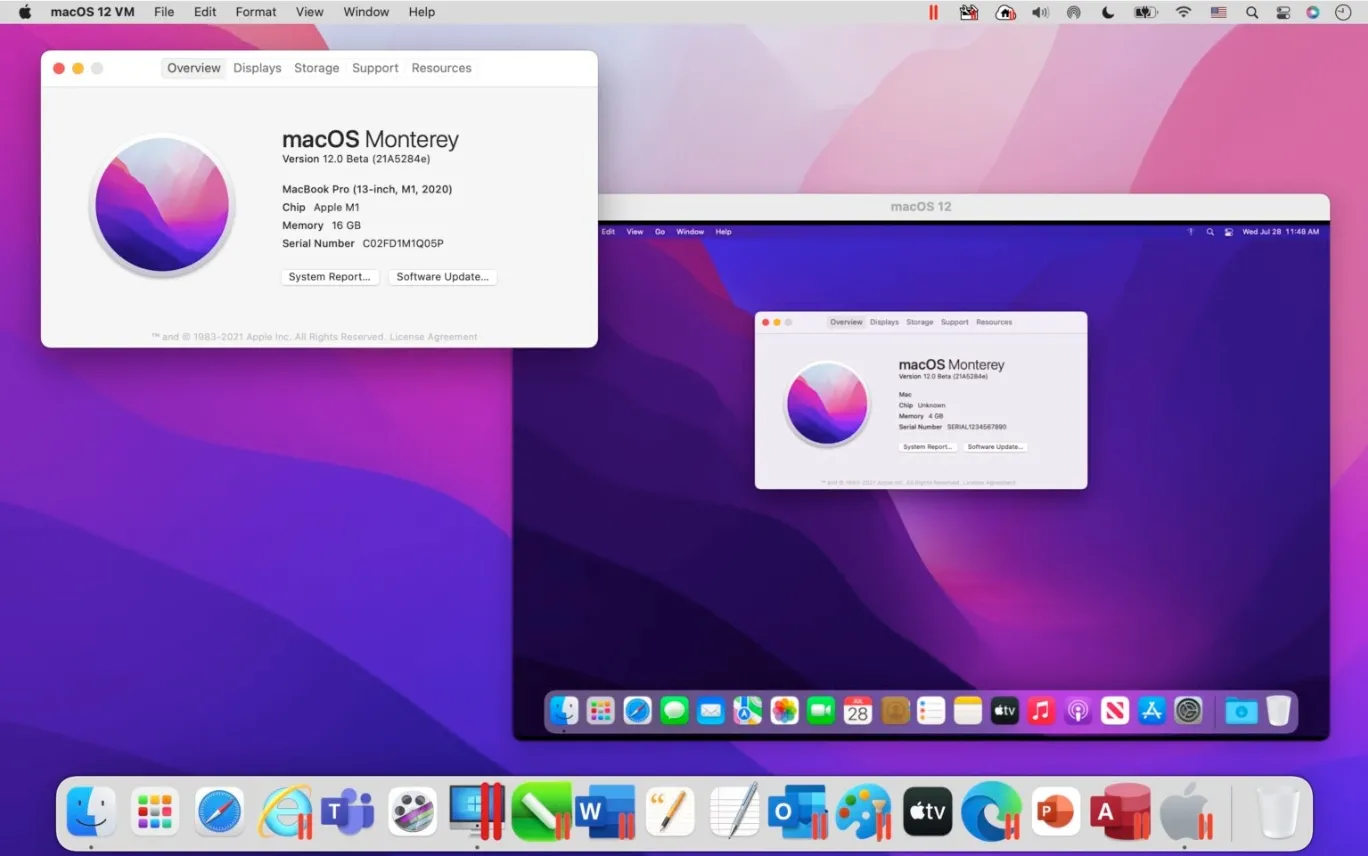Launch Microsoft Teams from the dock
Image resolution: width=1368 pixels, height=856 pixels.
[348, 810]
